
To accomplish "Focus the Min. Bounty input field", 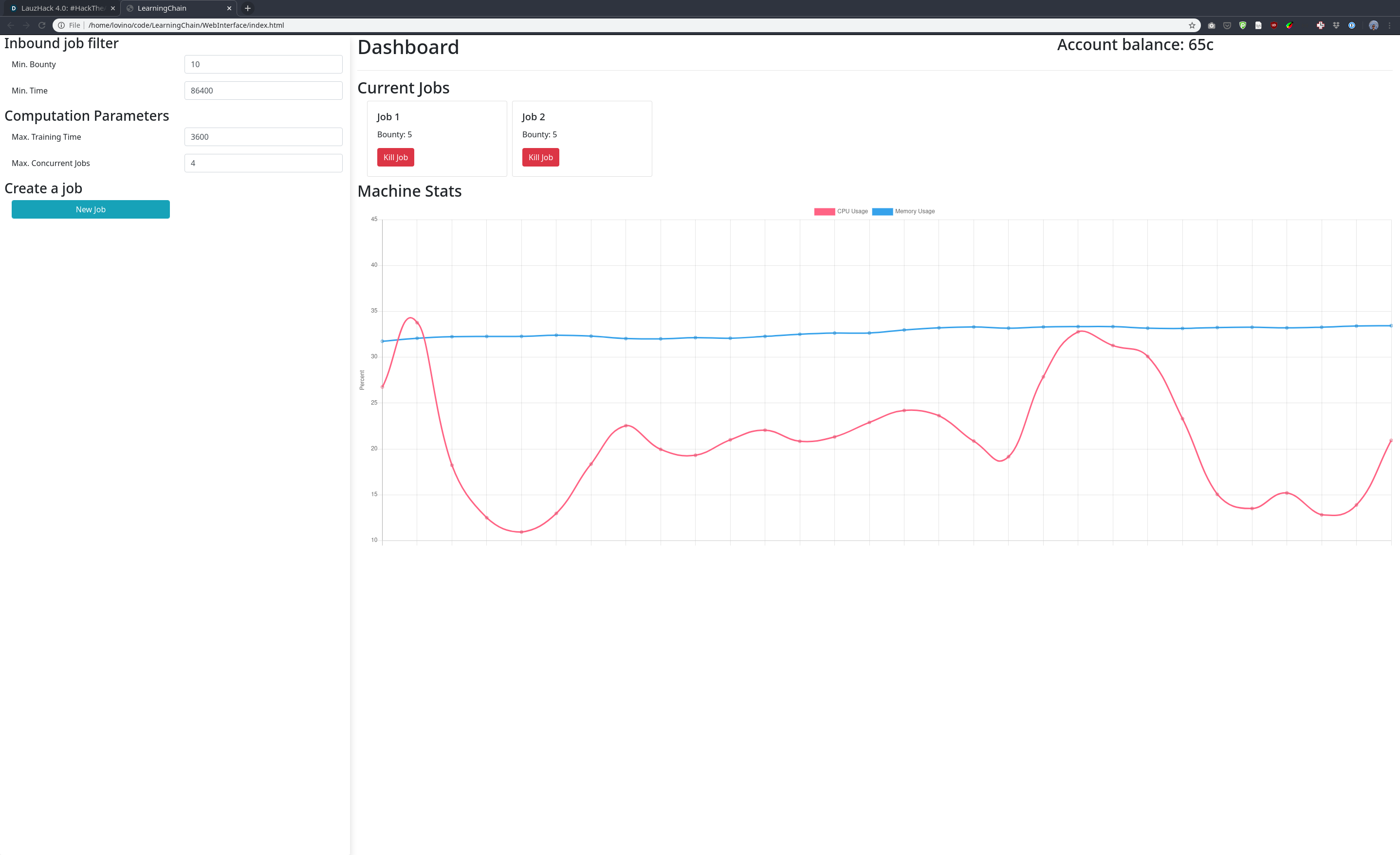I will (x=263, y=64).
